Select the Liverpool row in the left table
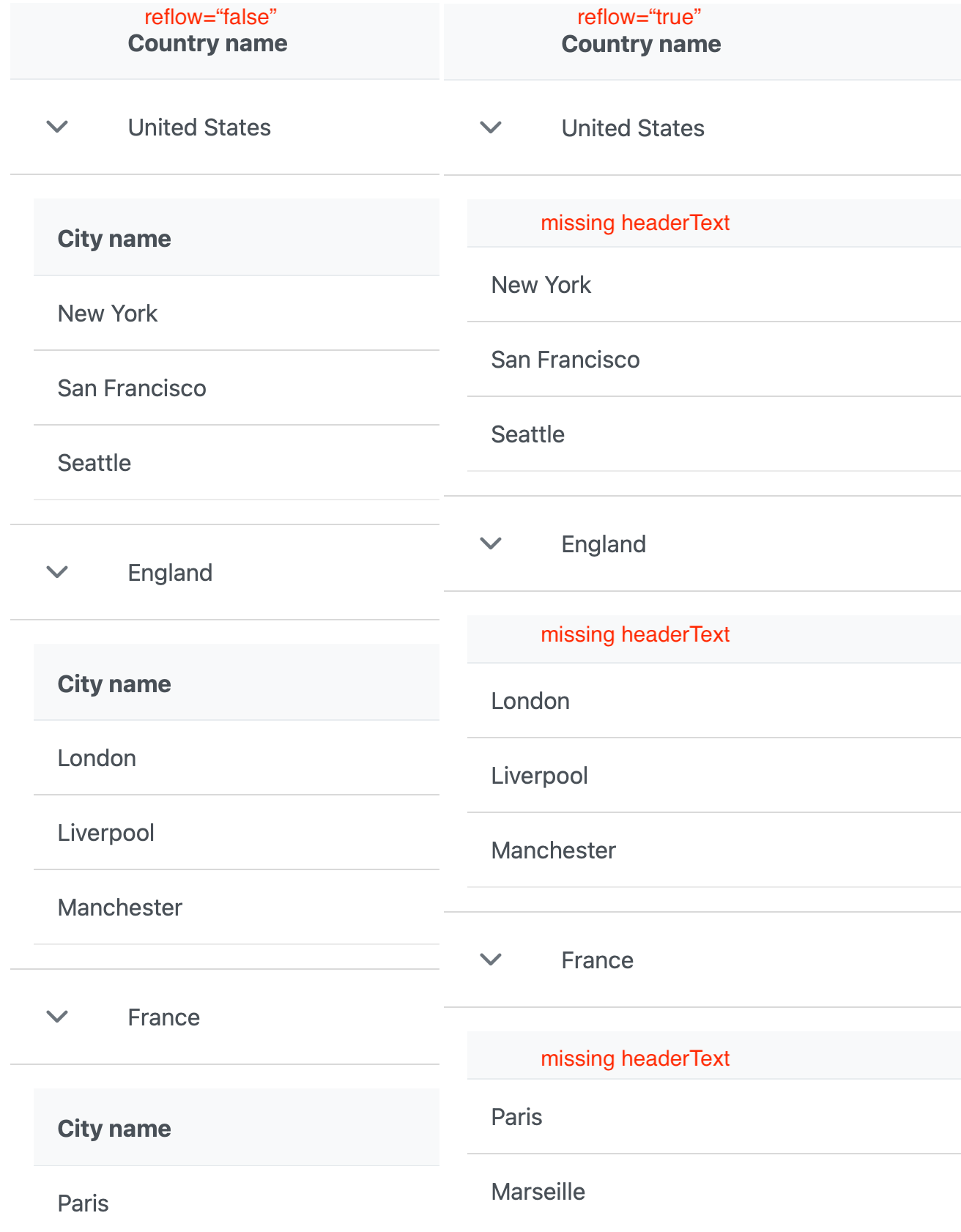This screenshot has width=961, height=1232. [105, 833]
